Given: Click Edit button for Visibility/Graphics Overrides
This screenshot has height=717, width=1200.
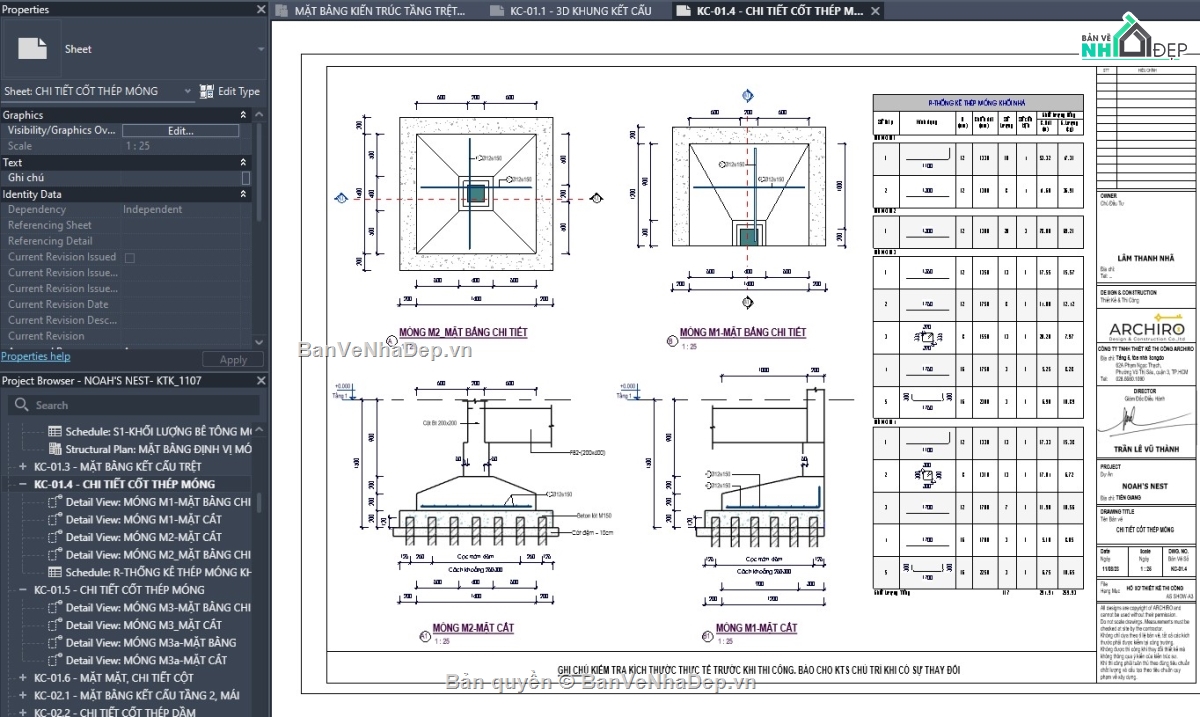Looking at the screenshot, I should [180, 130].
